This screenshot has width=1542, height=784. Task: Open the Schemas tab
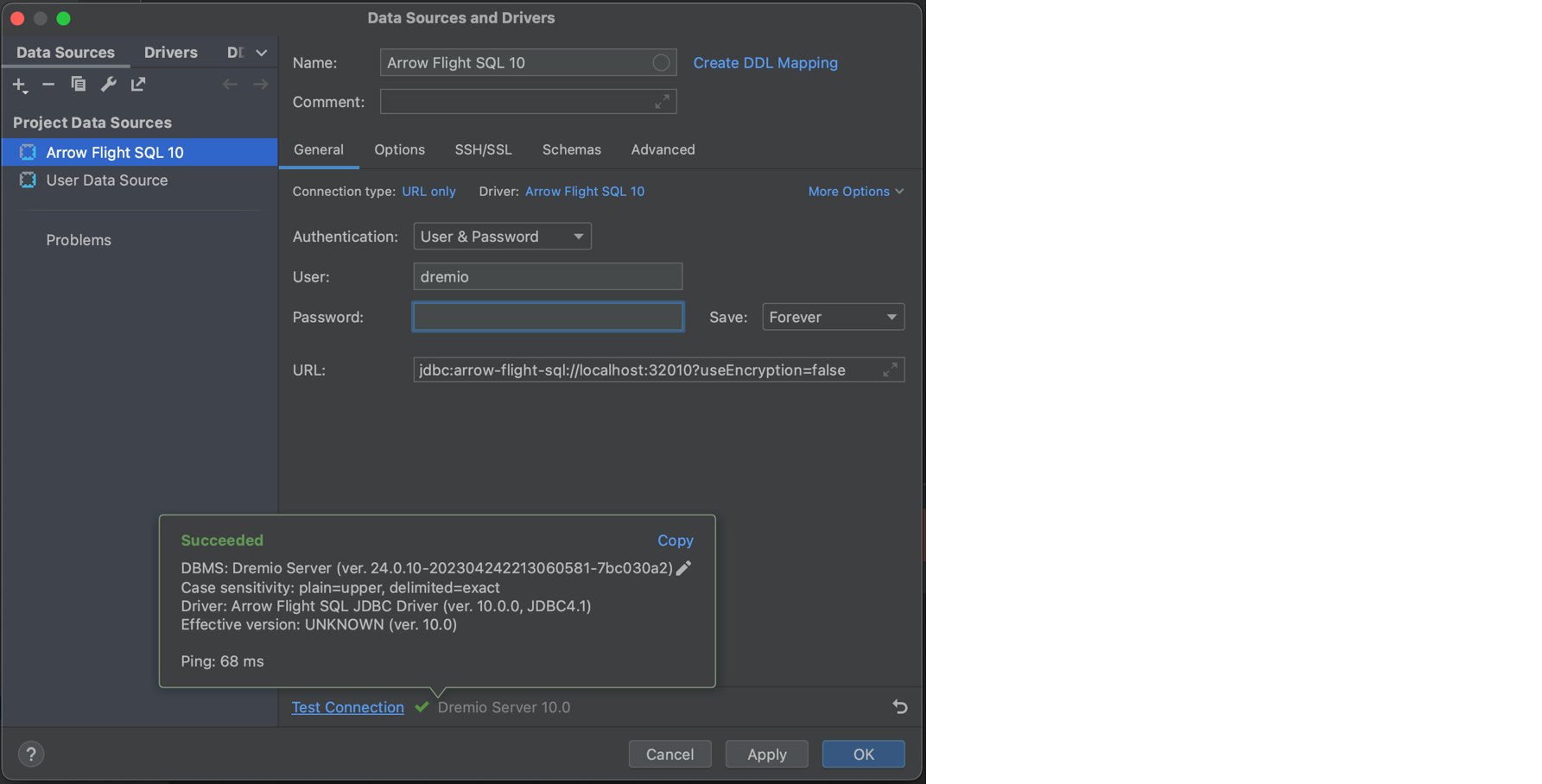571,149
